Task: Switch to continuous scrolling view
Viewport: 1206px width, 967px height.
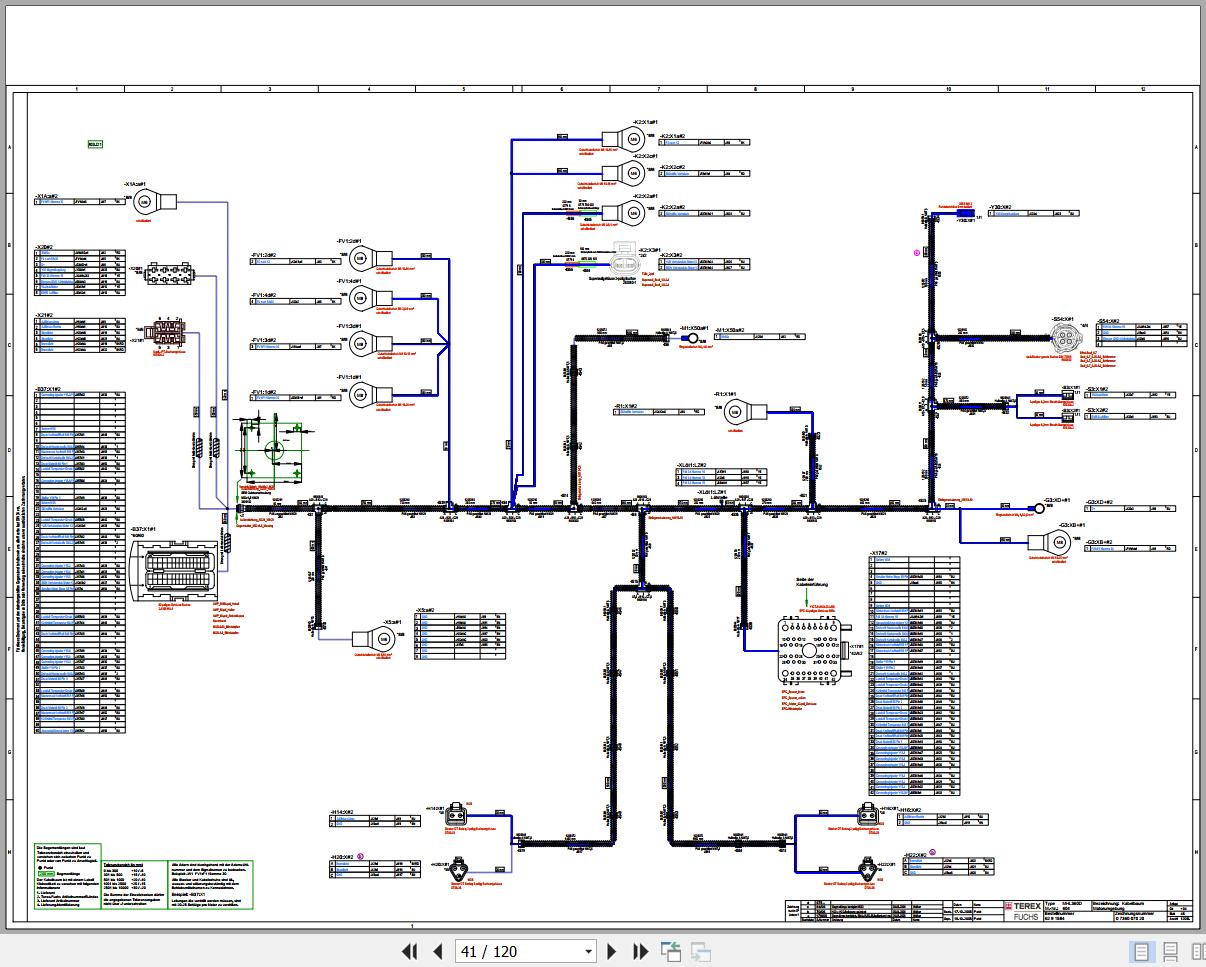Action: click(x=1170, y=951)
